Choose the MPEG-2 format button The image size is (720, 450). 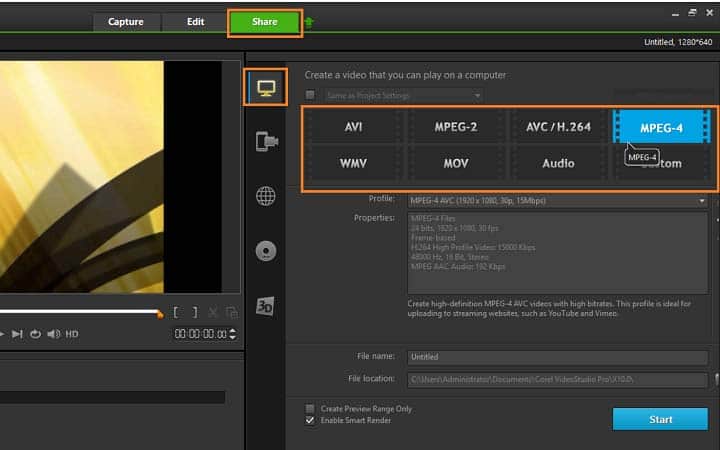pos(456,127)
